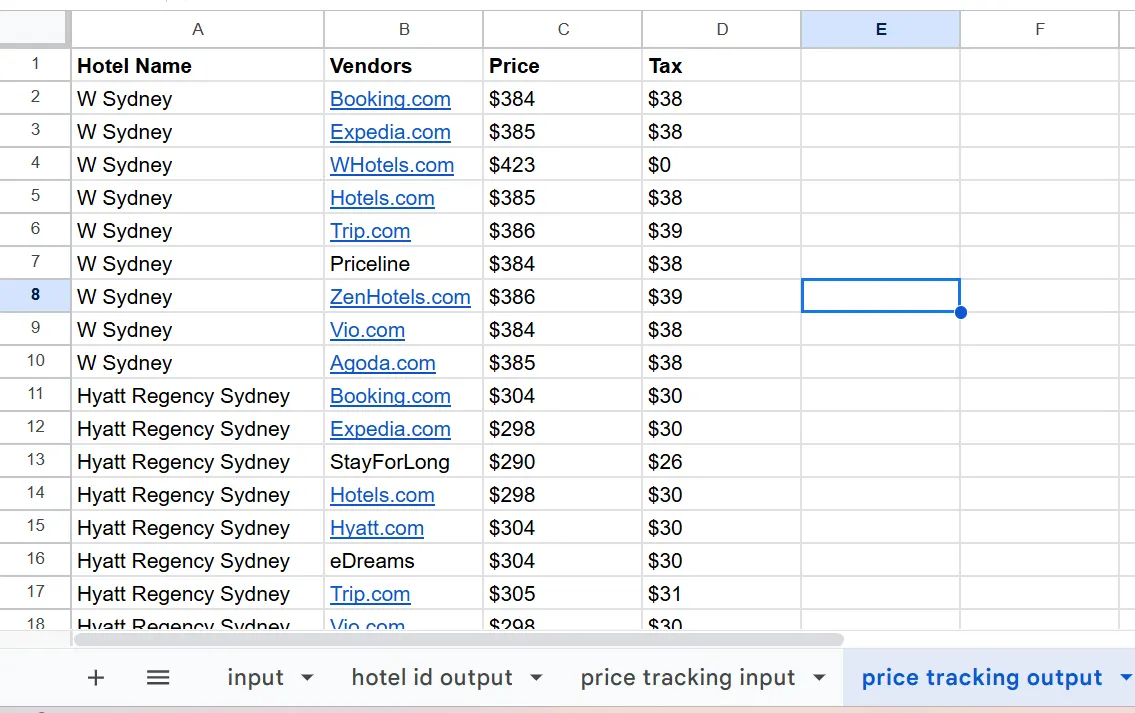Select the $305 price cell
Image resolution: width=1135 pixels, height=713 pixels.
click(563, 594)
